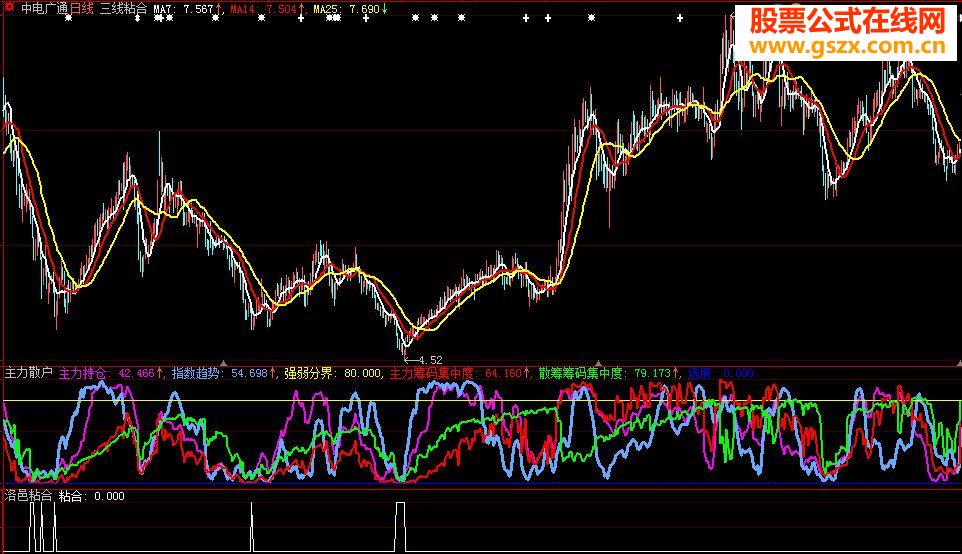Image resolution: width=962 pixels, height=554 pixels.
Task: Click the red gear icon at top-left
Action: pos(8,8)
